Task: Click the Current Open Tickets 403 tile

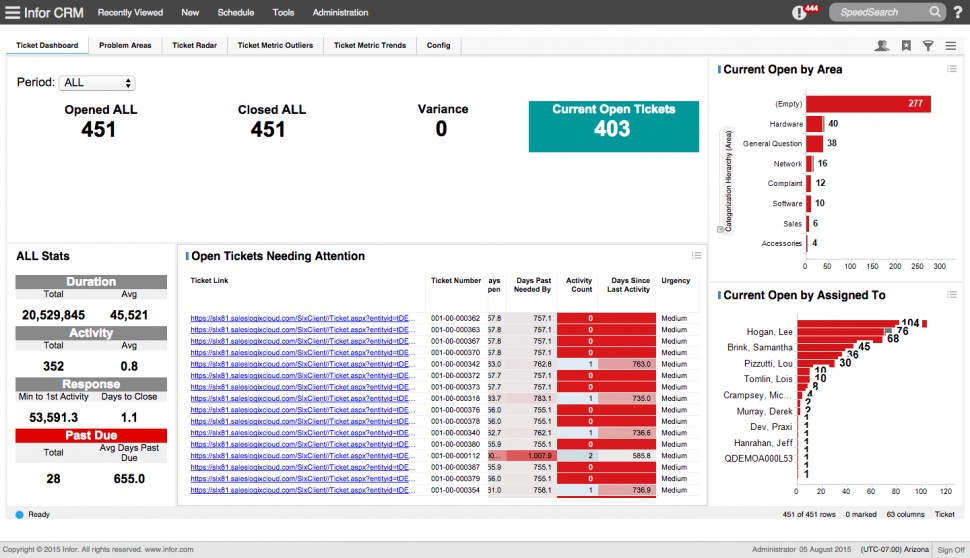Action: click(x=614, y=126)
